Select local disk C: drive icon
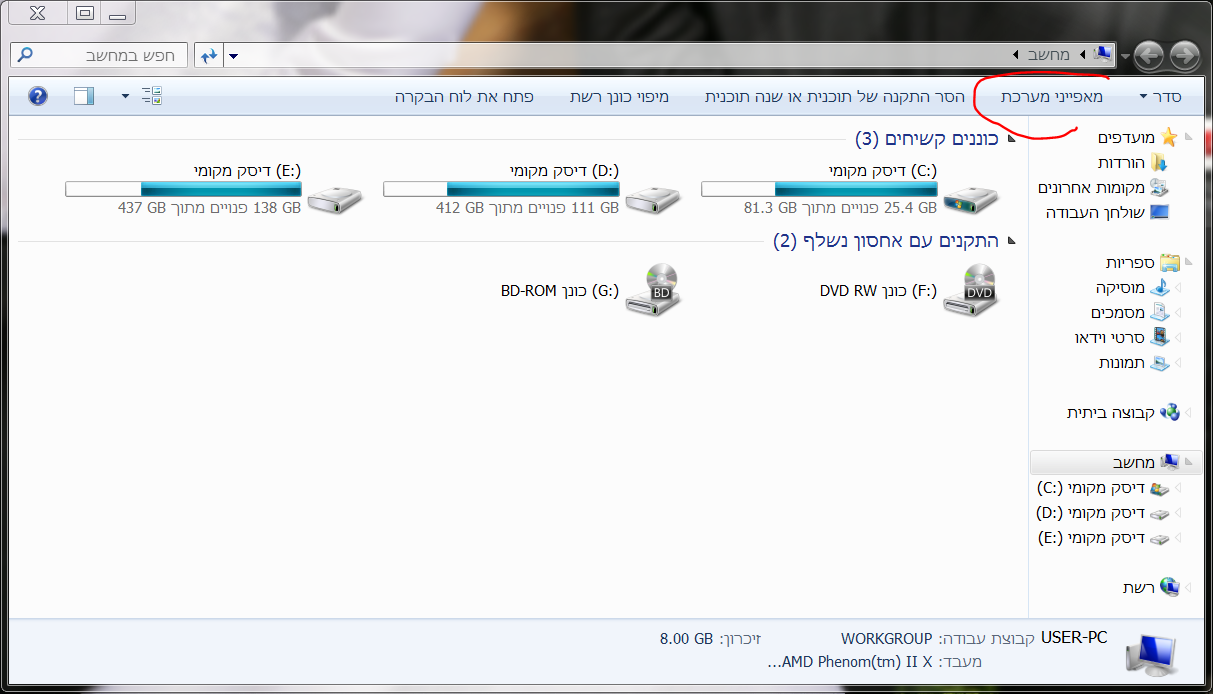This screenshot has width=1213, height=694. pos(969,200)
